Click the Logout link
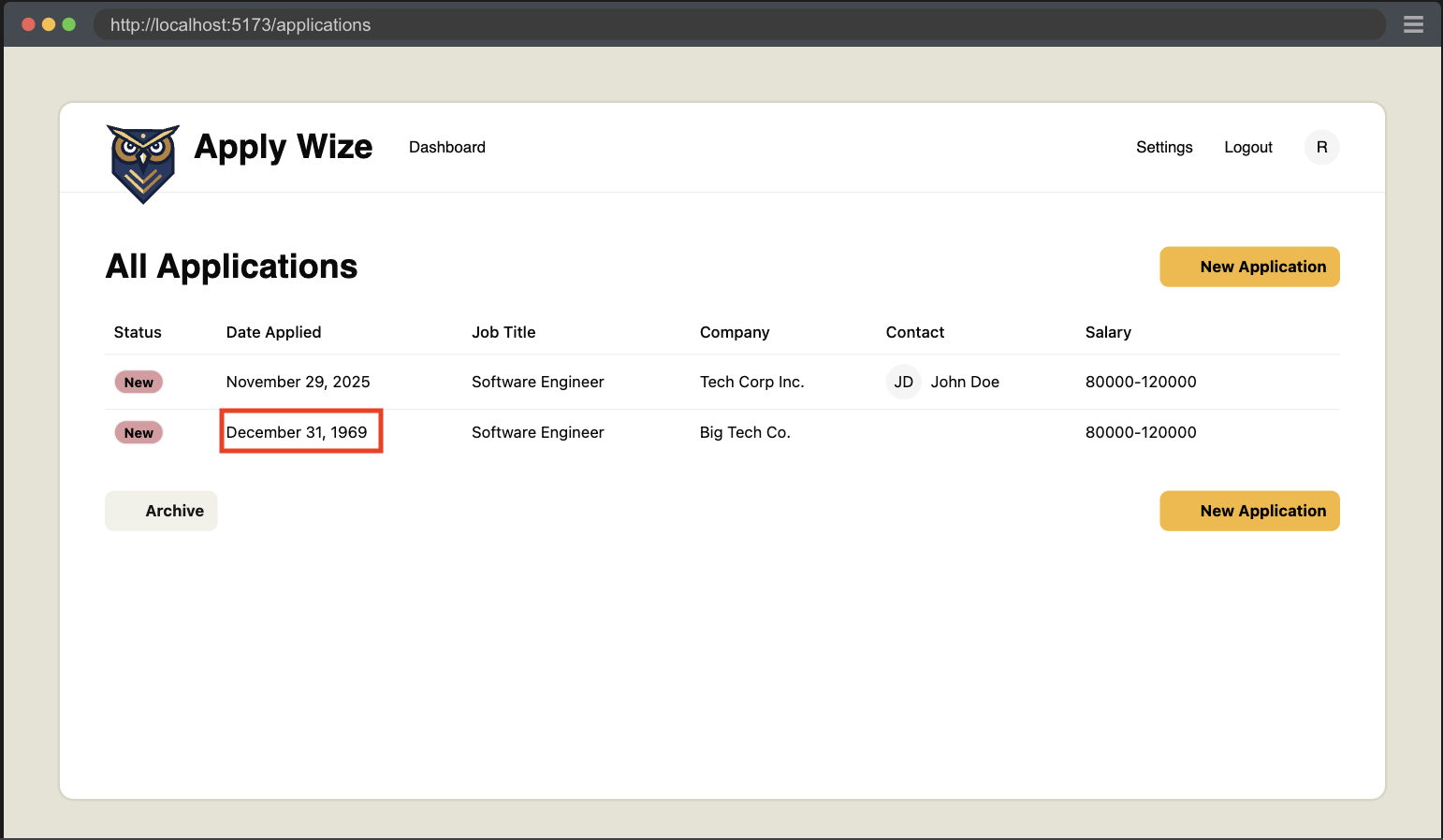1443x840 pixels. [x=1247, y=147]
